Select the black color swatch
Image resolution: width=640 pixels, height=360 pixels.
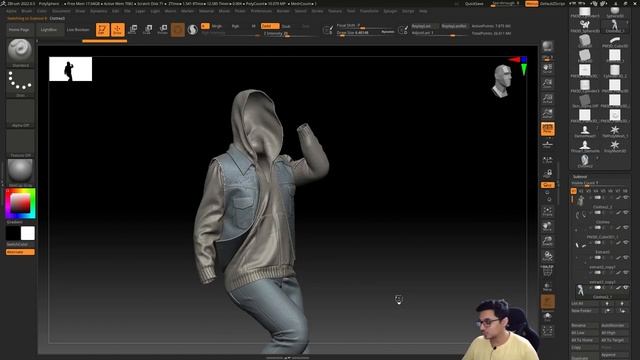13,233
